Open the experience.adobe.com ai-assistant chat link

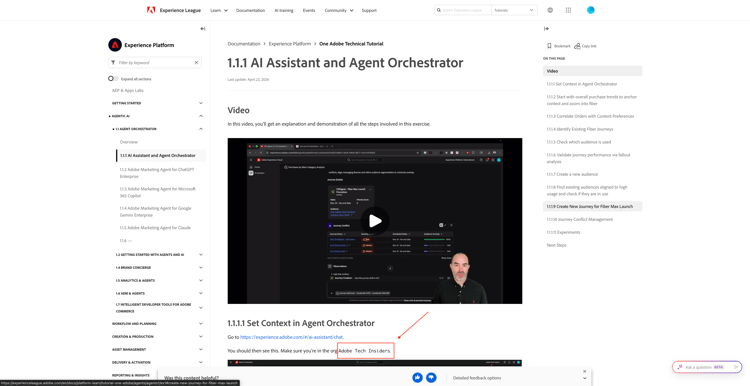[291, 337]
